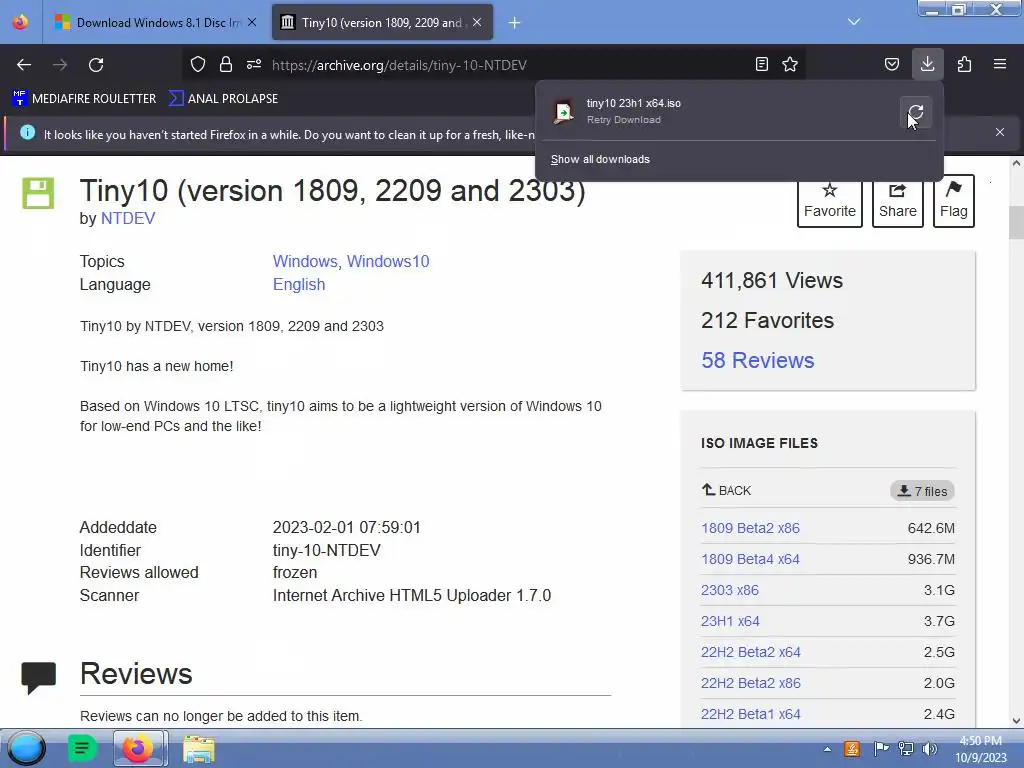The width and height of the screenshot is (1024, 768).
Task: Click the tiny10 23h1 x64.iso file icon
Action: coord(563,112)
